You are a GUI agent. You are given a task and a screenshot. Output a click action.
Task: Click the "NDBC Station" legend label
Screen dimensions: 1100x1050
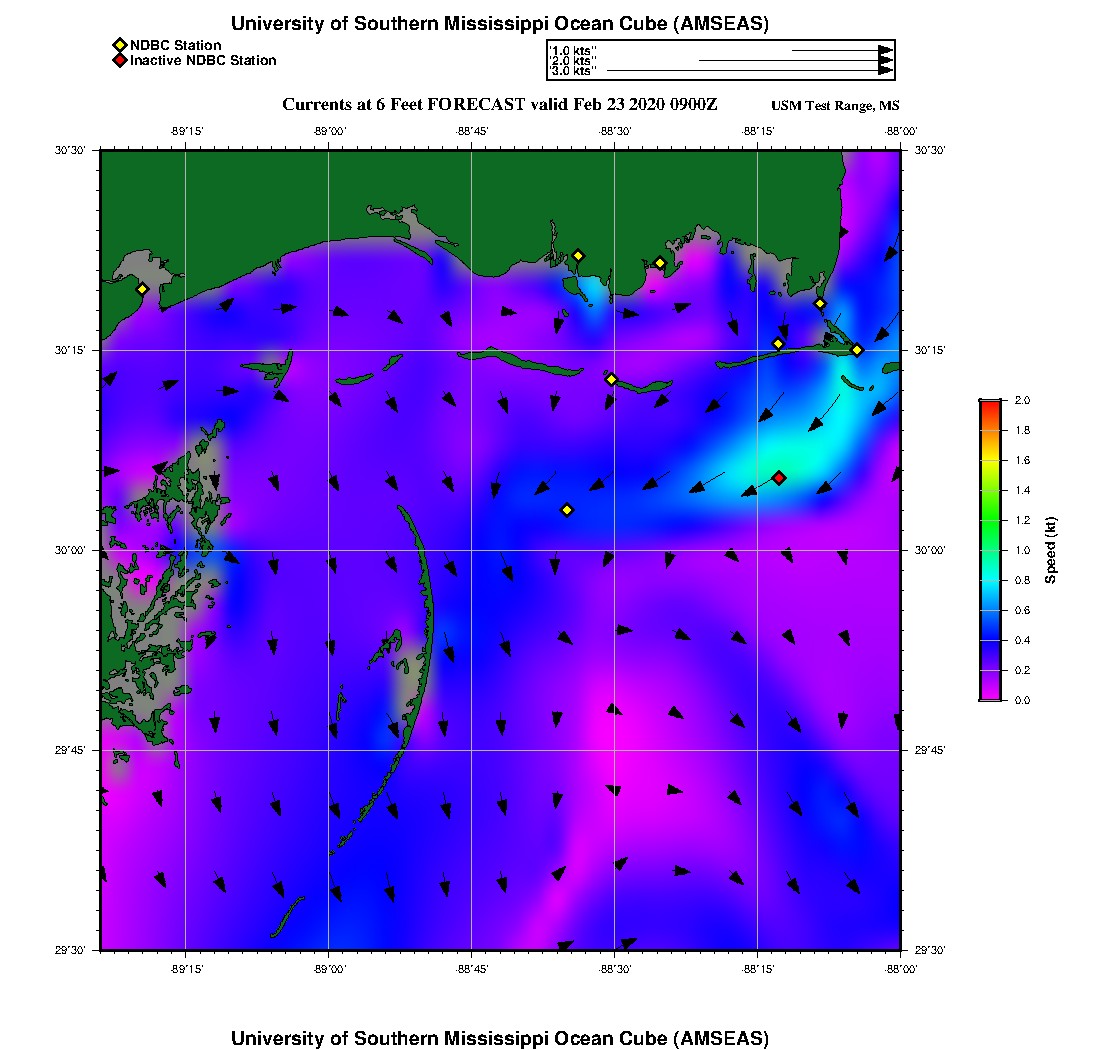[x=176, y=45]
